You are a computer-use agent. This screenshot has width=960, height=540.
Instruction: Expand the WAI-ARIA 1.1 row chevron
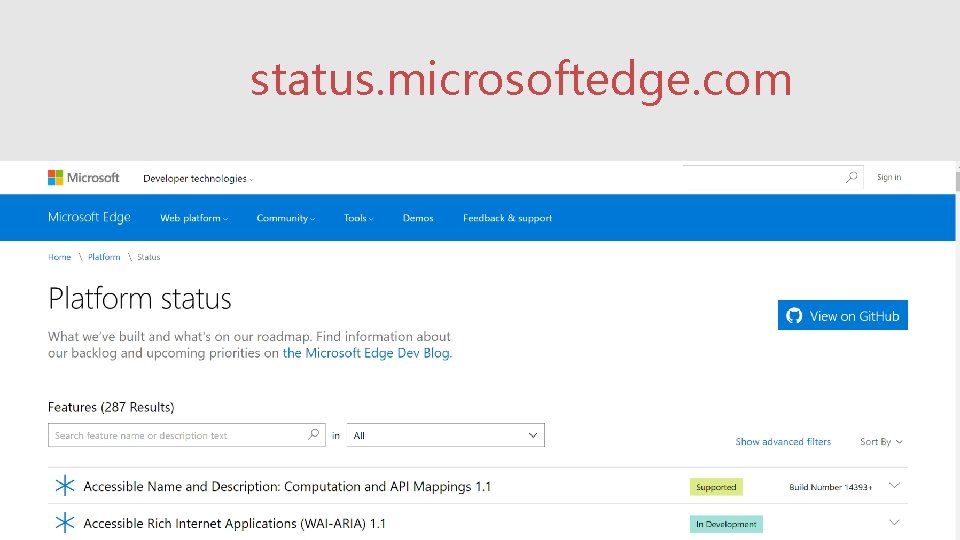pyautogui.click(x=894, y=522)
